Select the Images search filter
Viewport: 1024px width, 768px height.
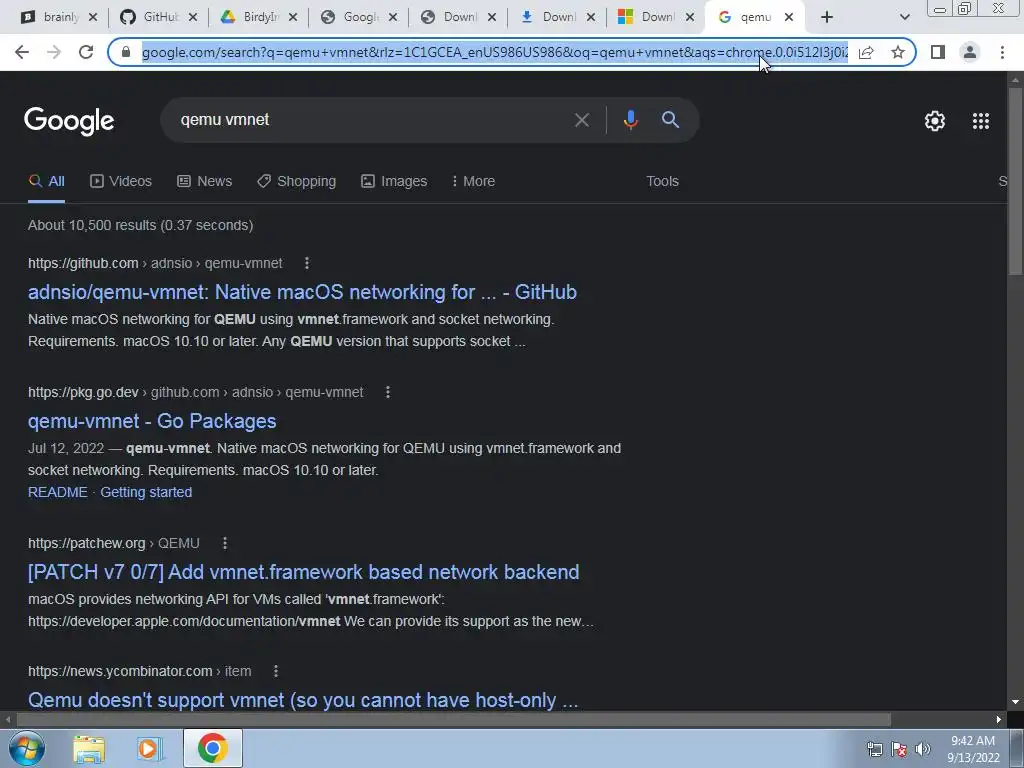[394, 181]
